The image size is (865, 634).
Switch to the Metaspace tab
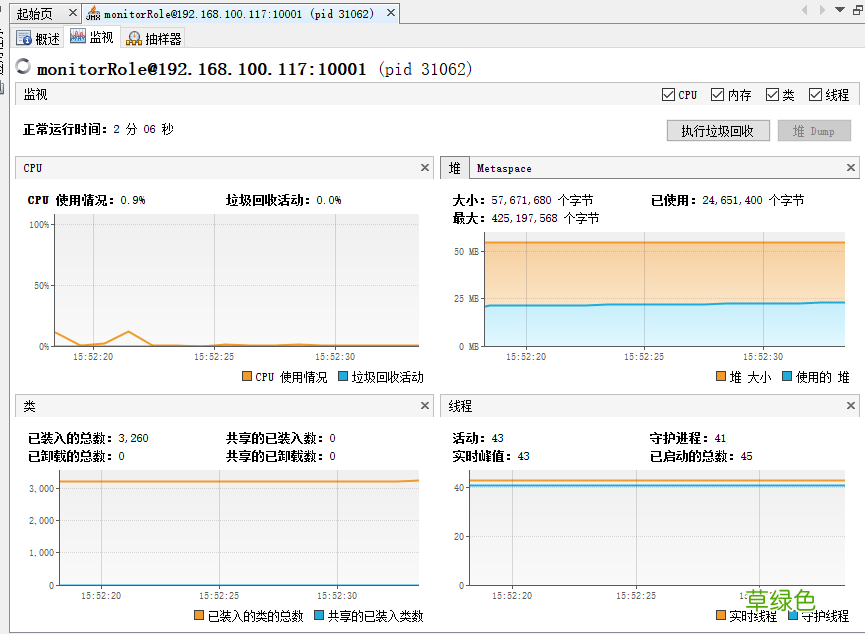pos(504,168)
